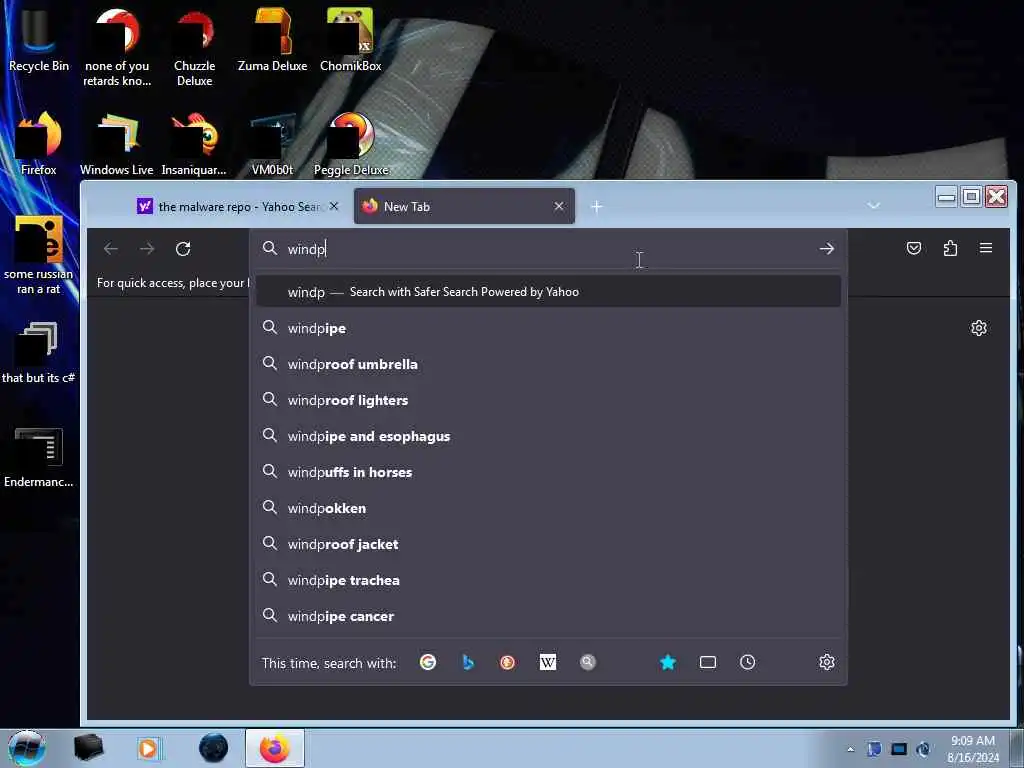Choose 'windproof umbrella' suggestion
The image size is (1024, 768).
click(x=549, y=364)
